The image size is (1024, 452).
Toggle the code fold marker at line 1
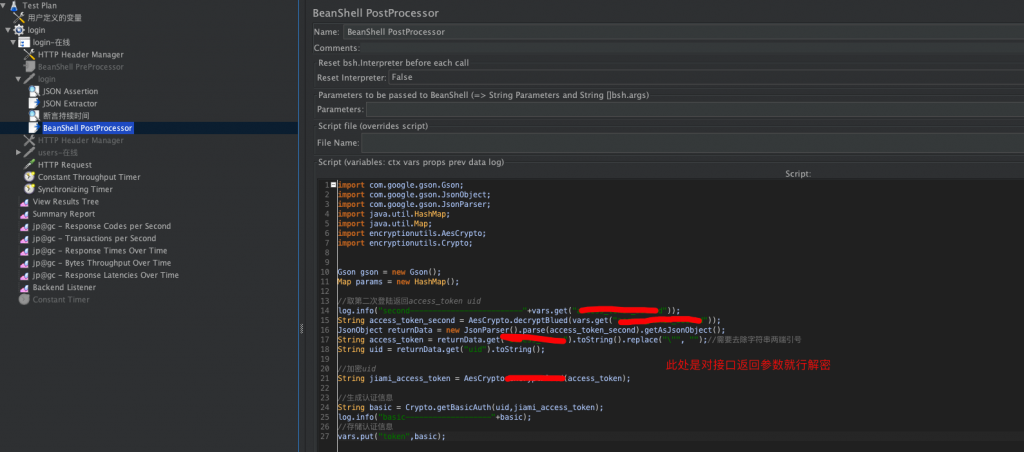point(333,184)
